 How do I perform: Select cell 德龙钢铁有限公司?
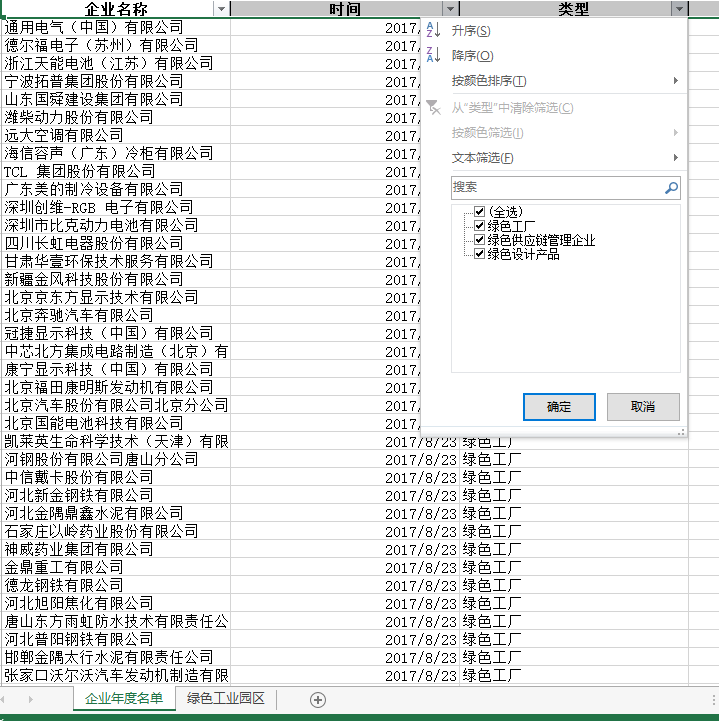[x=116, y=585]
